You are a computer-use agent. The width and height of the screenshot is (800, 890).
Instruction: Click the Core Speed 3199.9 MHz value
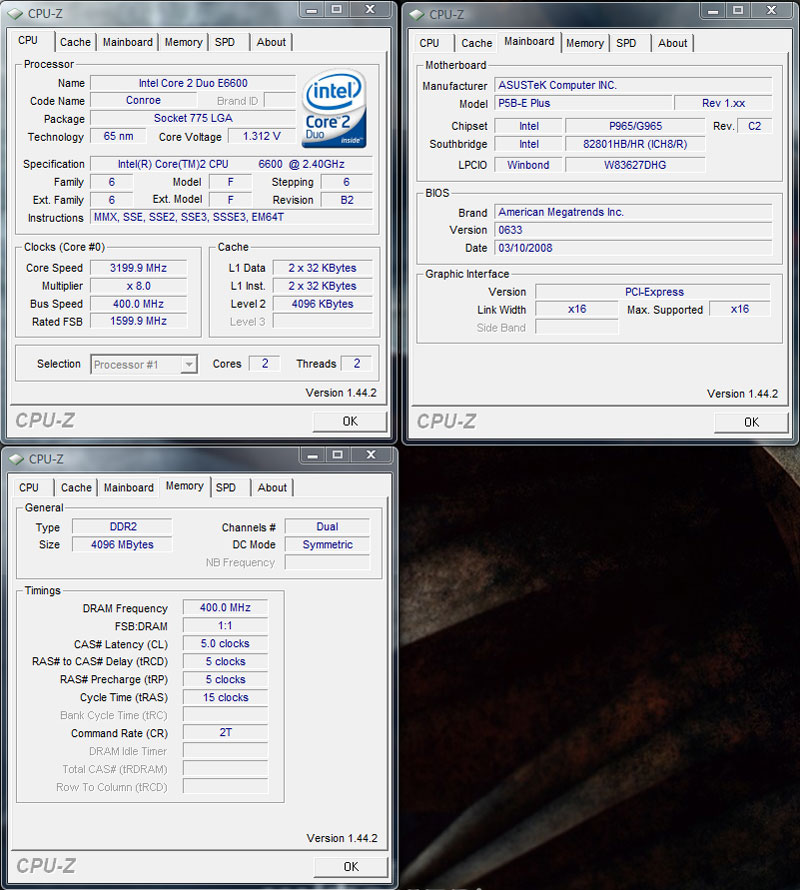tap(138, 268)
